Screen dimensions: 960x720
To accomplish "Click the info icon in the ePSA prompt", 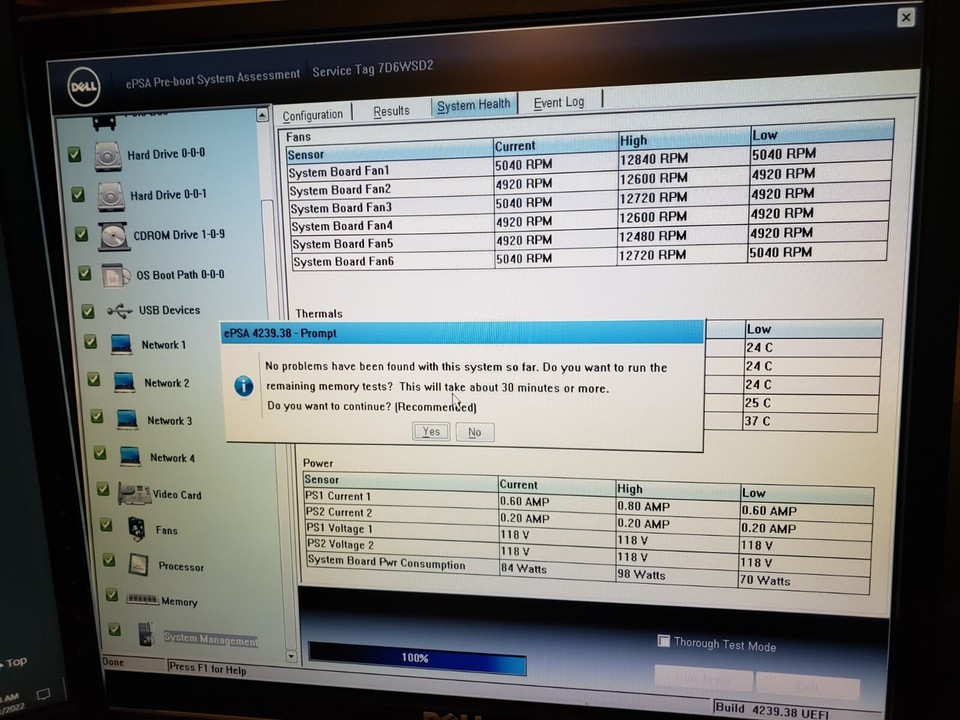I will coord(243,385).
